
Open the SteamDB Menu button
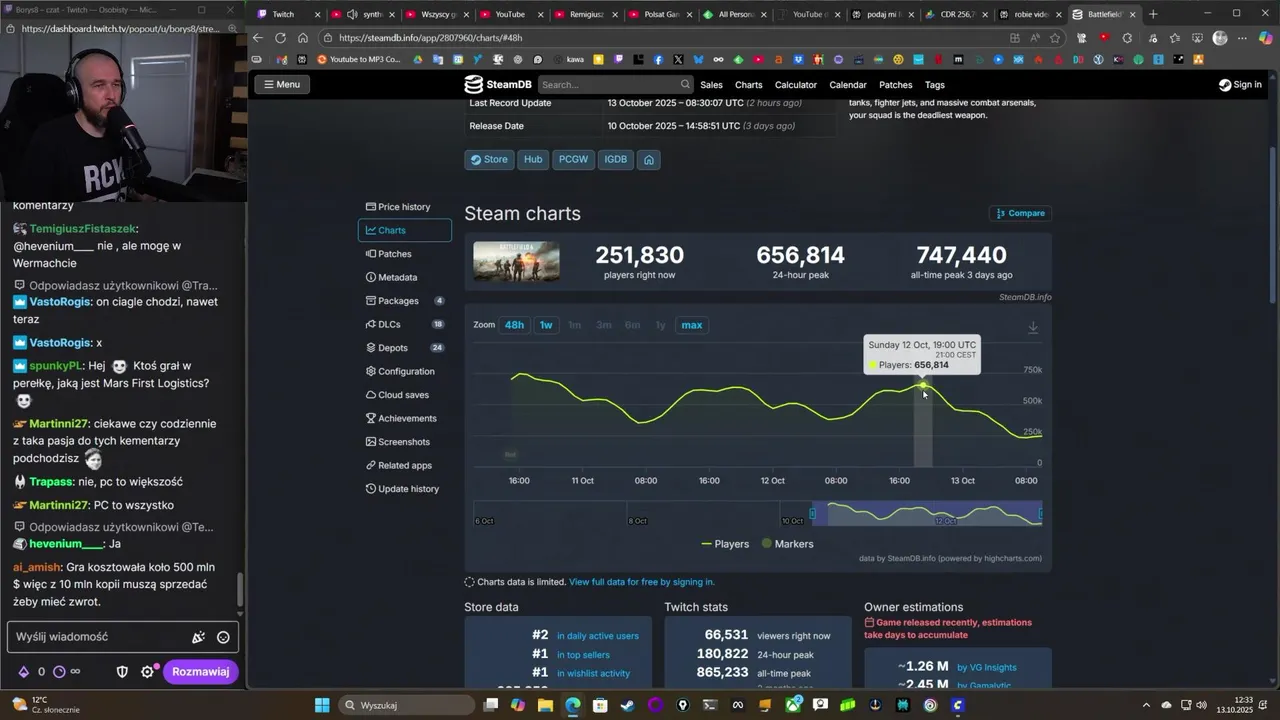point(281,84)
